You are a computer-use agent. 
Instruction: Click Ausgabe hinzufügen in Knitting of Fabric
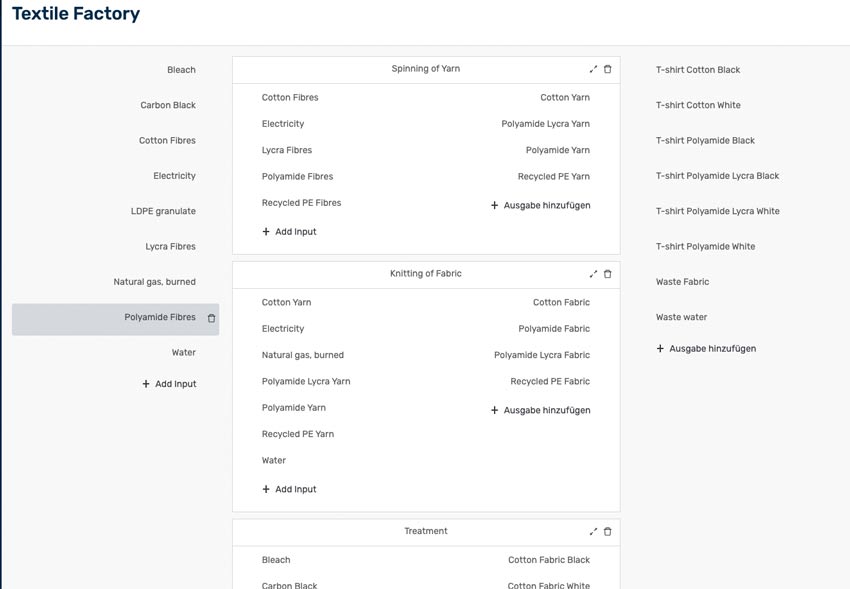(x=540, y=411)
